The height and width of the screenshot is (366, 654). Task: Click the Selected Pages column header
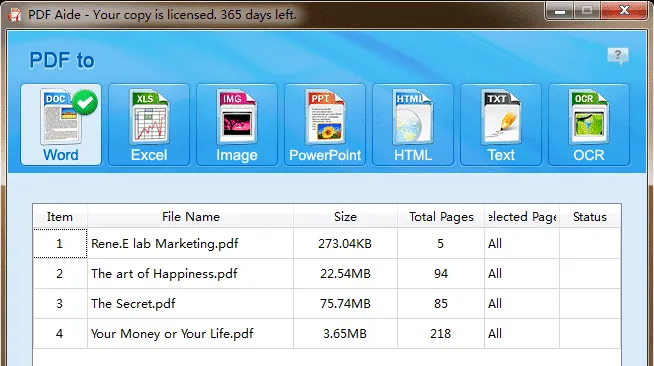tap(522, 216)
